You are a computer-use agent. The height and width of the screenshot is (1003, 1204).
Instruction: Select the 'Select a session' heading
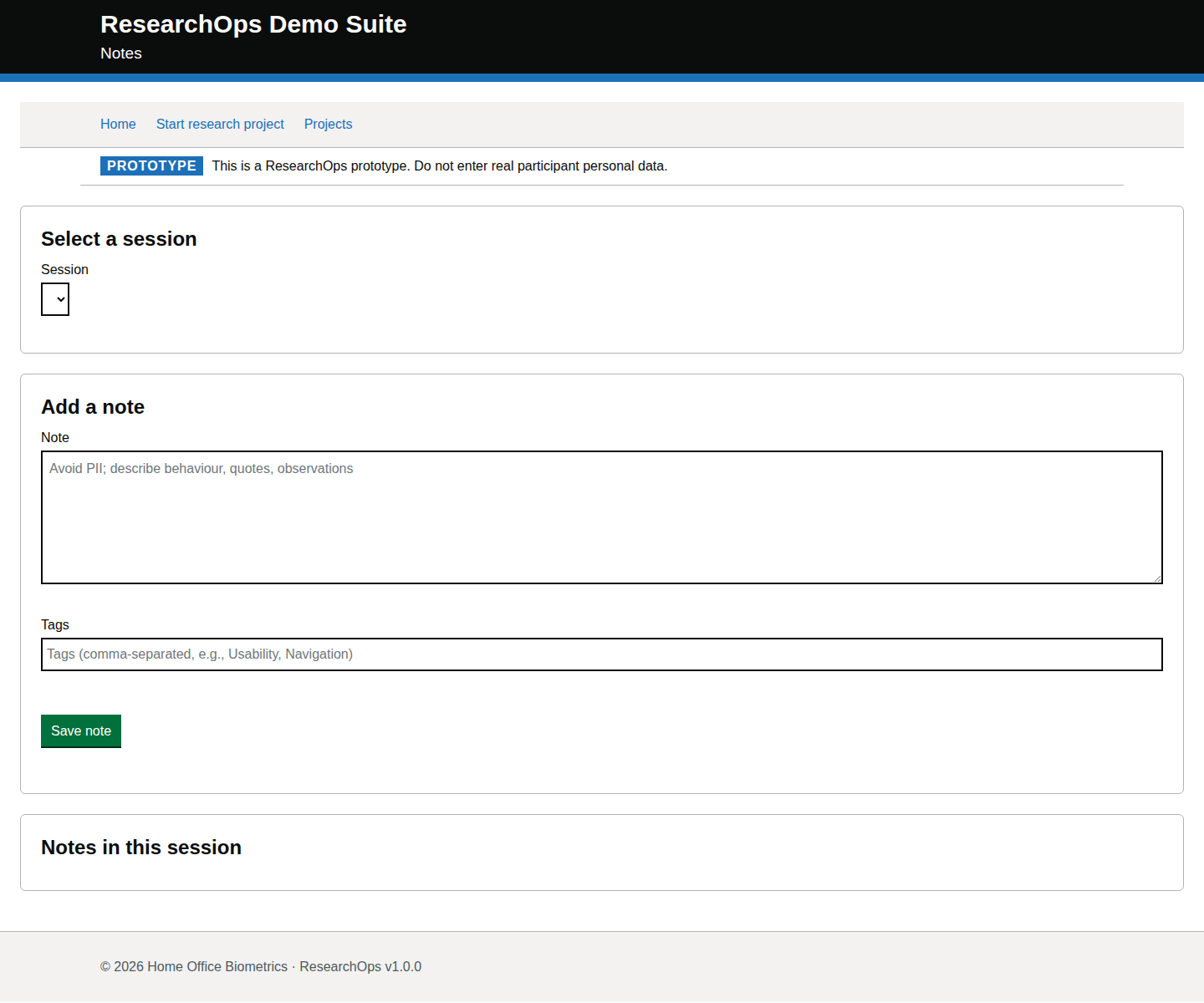click(x=119, y=239)
